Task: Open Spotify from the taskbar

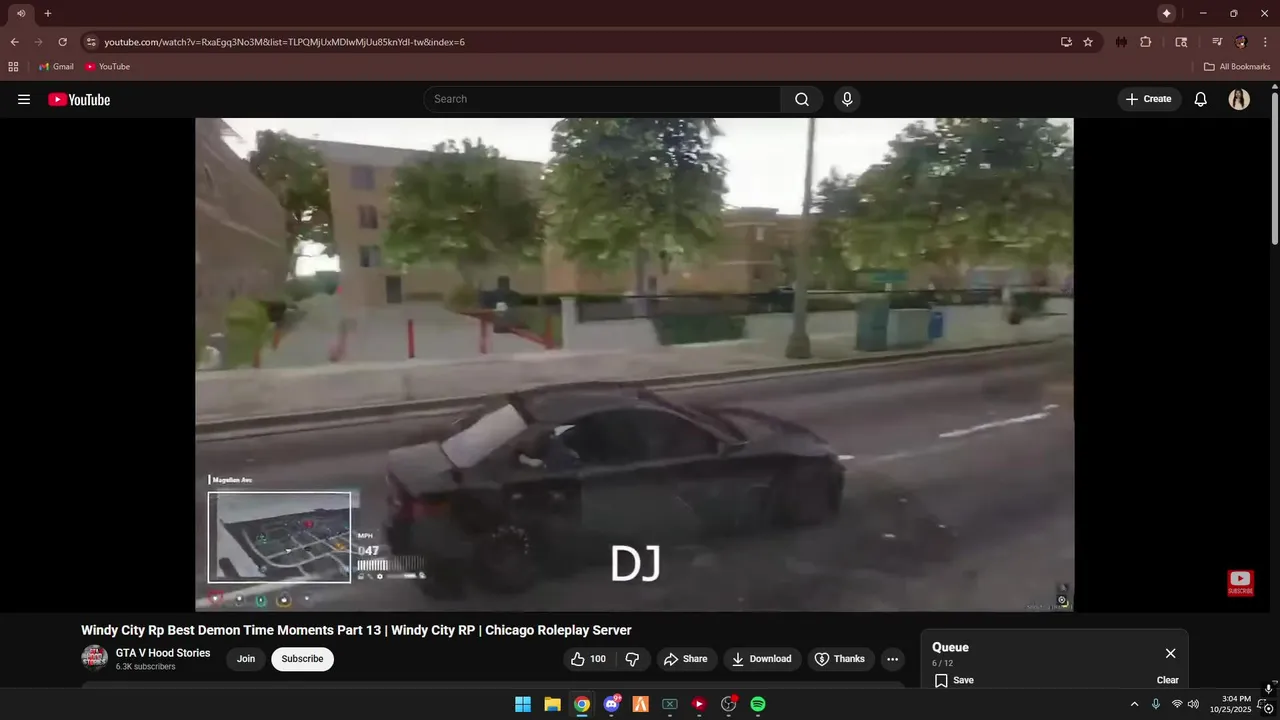Action: (758, 704)
